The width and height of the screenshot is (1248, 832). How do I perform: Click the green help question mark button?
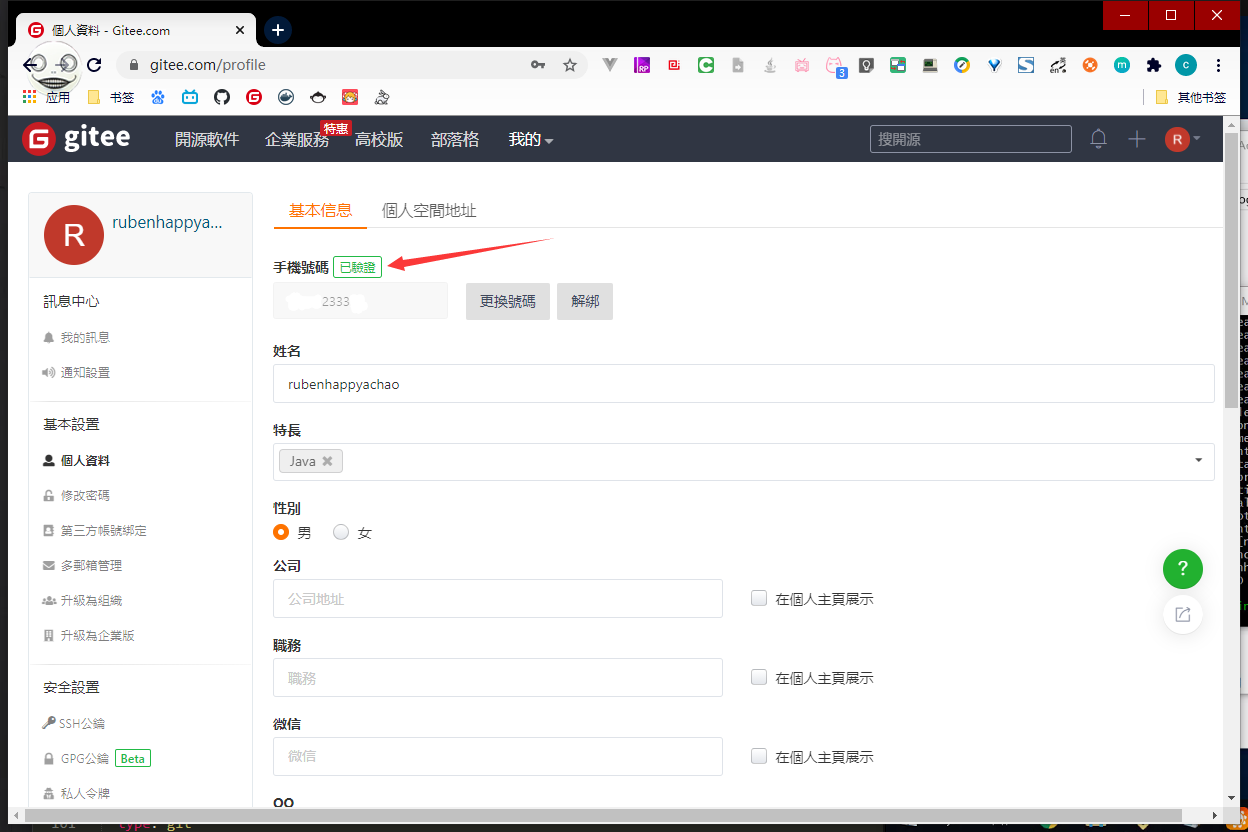[1182, 569]
